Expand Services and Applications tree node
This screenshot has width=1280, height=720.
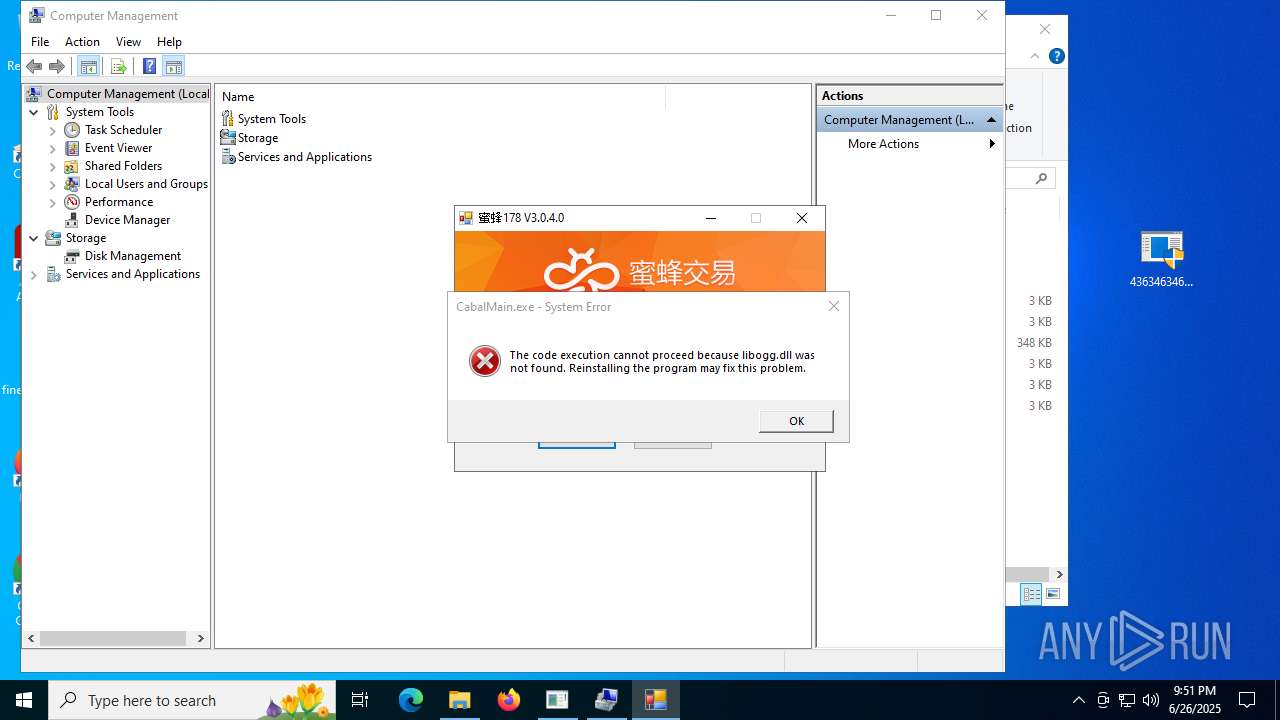34,274
